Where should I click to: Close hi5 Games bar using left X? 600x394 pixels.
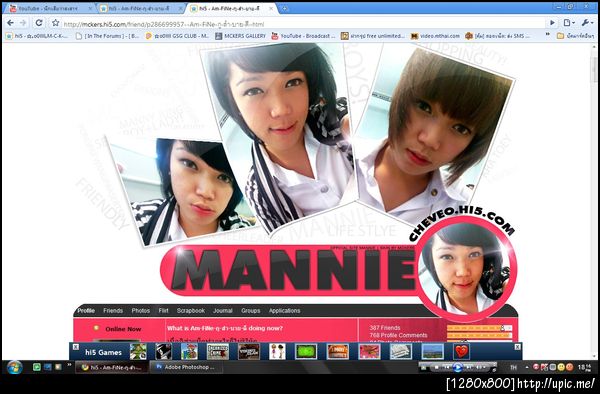click(x=76, y=347)
